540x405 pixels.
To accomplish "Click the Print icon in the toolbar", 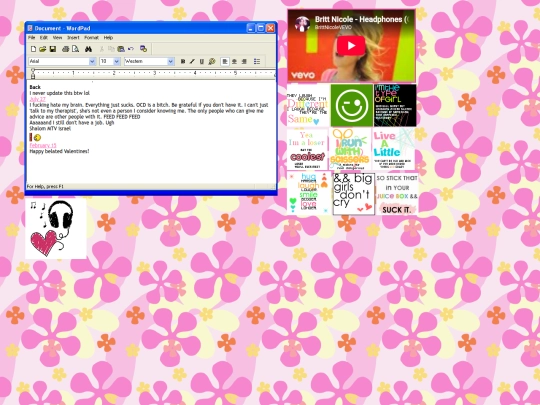I will tap(65, 49).
